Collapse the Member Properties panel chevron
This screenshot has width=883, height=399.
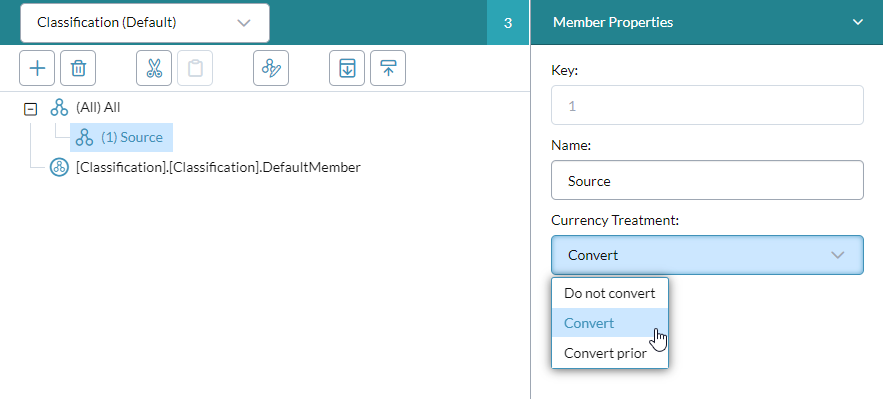point(857,23)
